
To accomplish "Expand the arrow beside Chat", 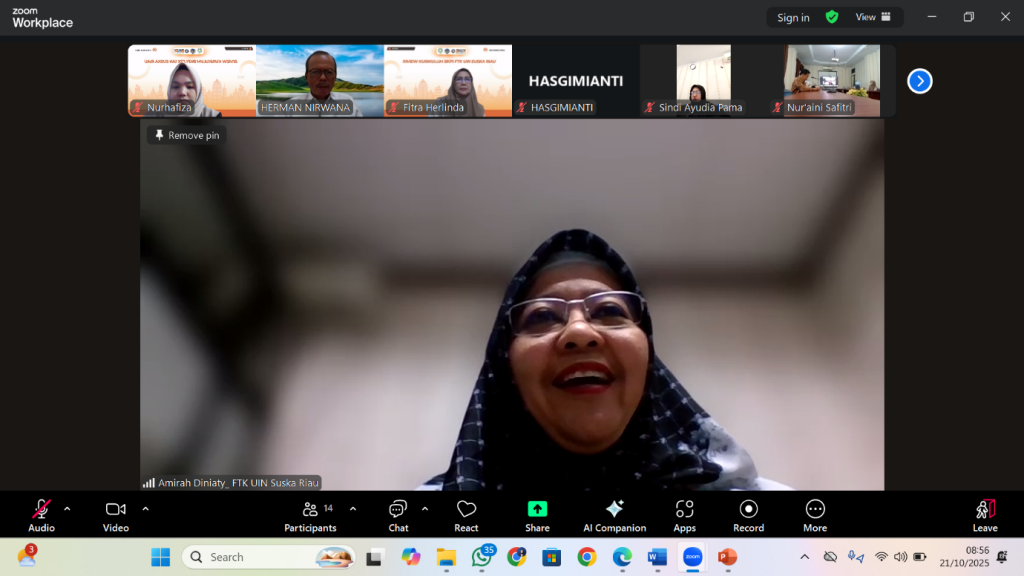I will click(424, 509).
